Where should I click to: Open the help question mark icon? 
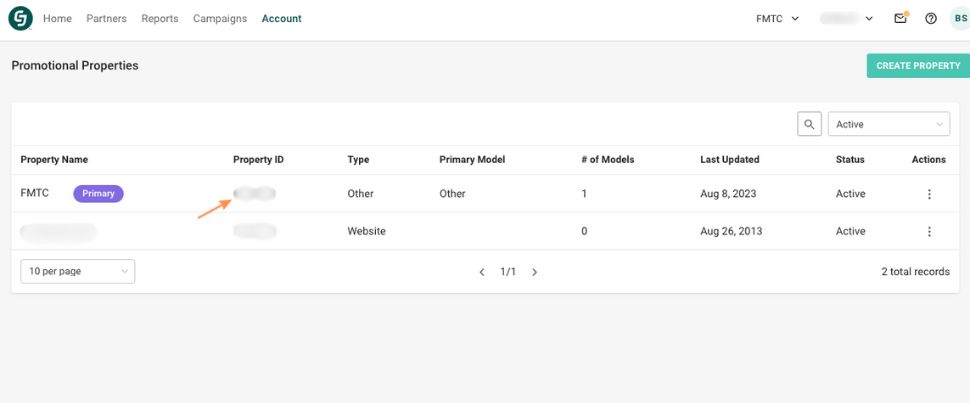pyautogui.click(x=930, y=18)
